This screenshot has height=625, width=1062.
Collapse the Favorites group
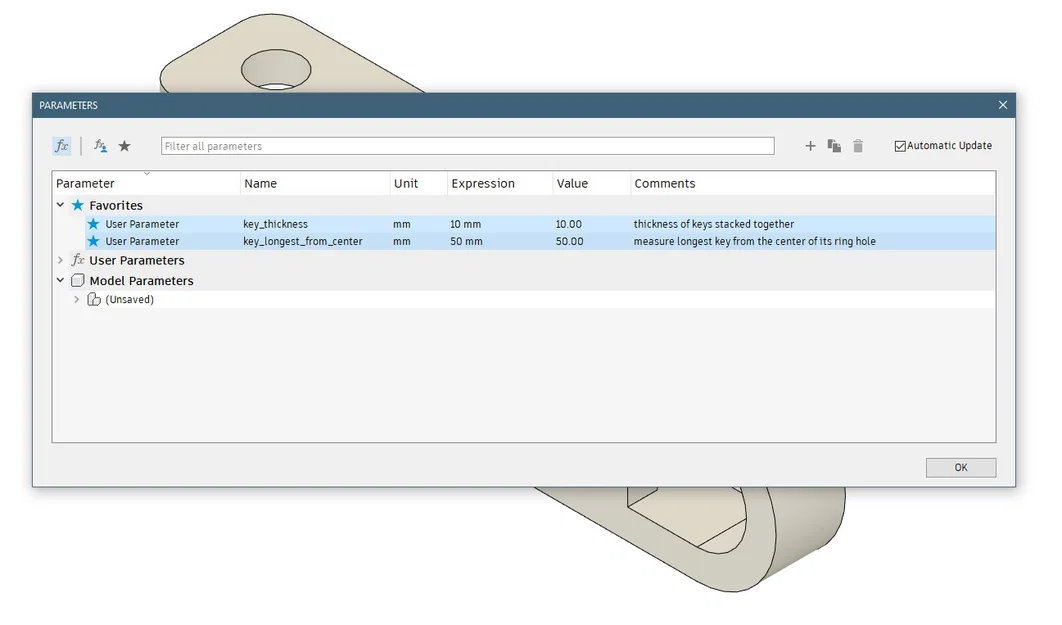click(60, 204)
